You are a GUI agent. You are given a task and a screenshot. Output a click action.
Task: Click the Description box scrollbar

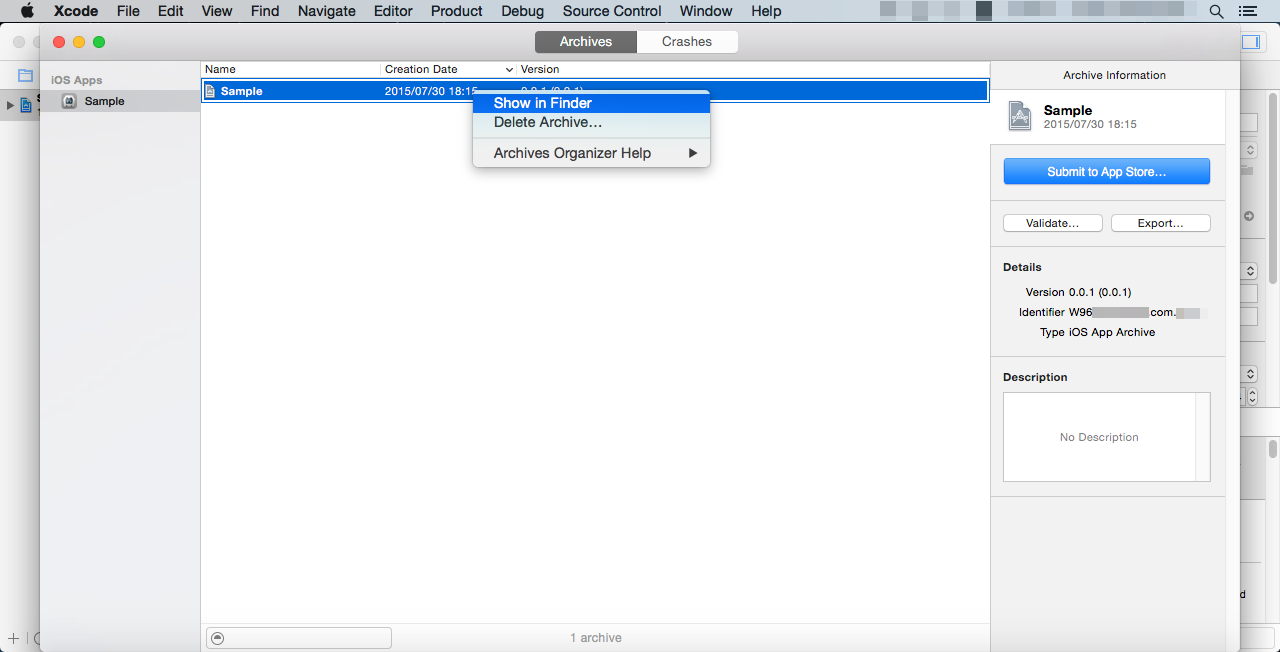click(1203, 437)
